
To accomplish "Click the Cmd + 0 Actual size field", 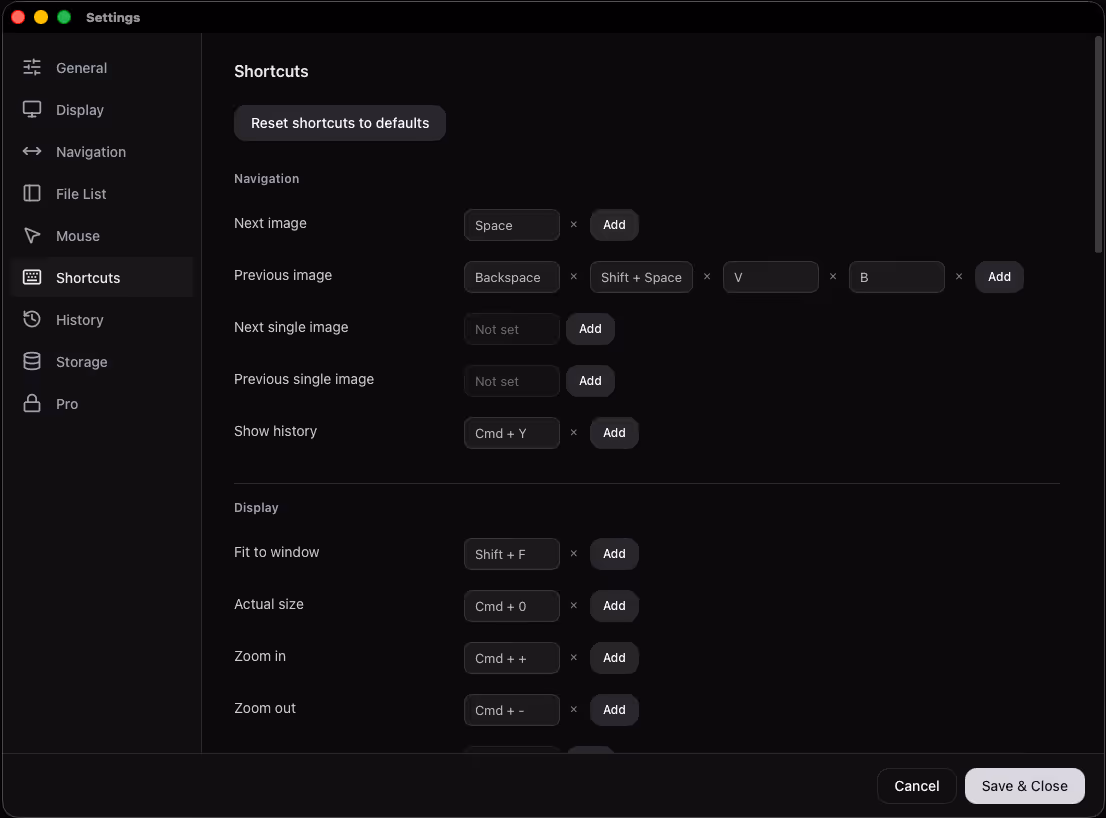I will (512, 606).
